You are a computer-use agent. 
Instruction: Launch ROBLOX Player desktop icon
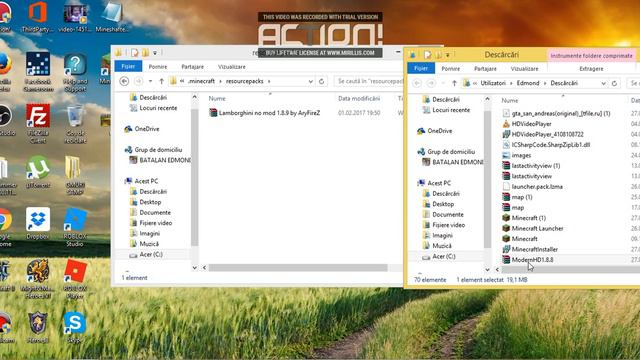(x=75, y=279)
